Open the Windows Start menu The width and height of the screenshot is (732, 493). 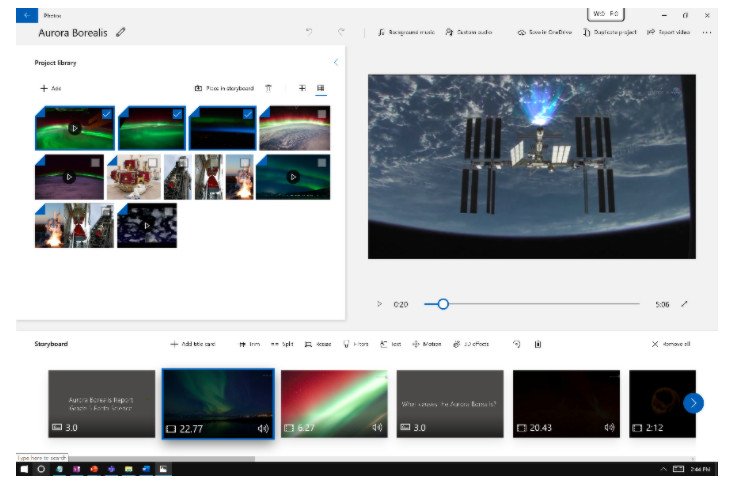[x=24, y=469]
